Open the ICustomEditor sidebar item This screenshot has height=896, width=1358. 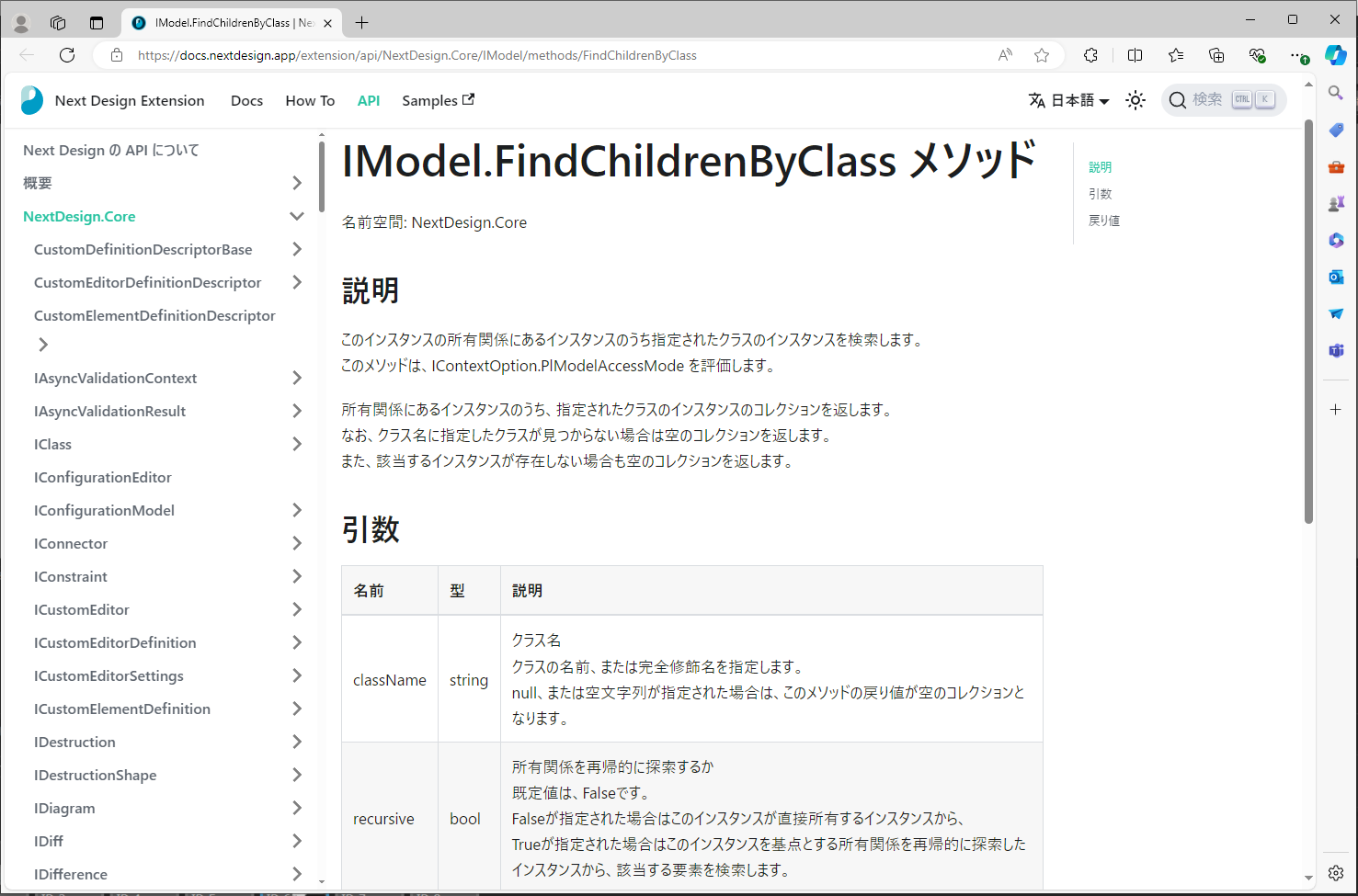(x=82, y=609)
